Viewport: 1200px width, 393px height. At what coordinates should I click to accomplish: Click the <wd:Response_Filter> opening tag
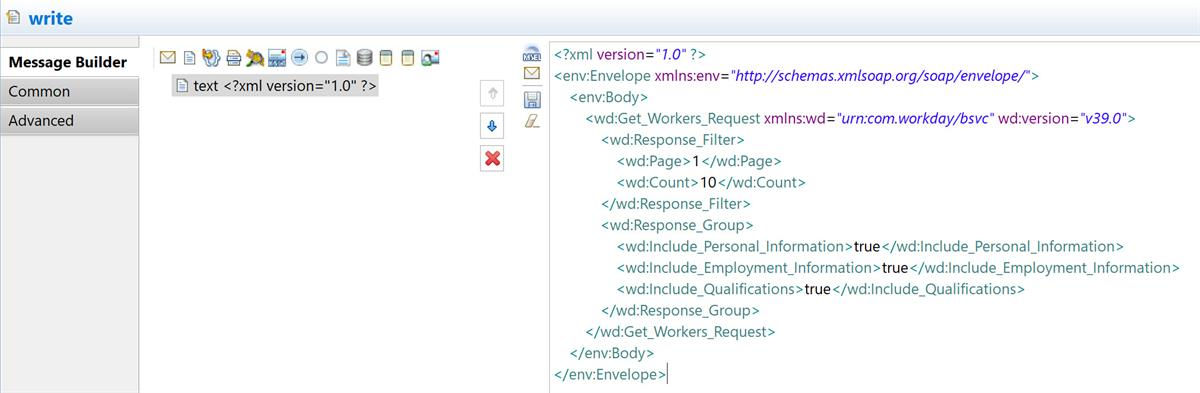tap(673, 140)
